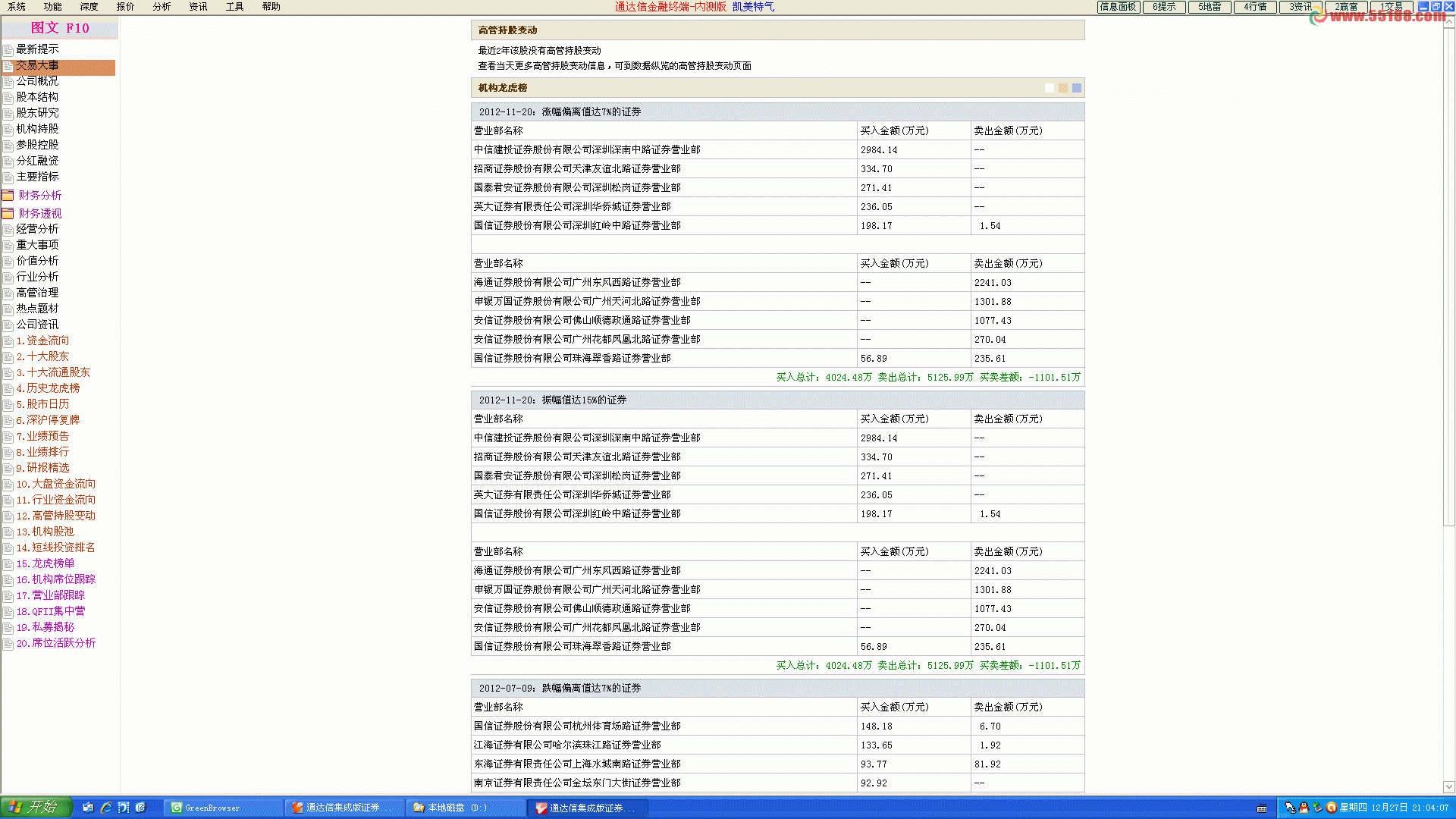Pick the blue theme swatch
Screen dimensions: 1456x819
pyautogui.click(x=1077, y=88)
